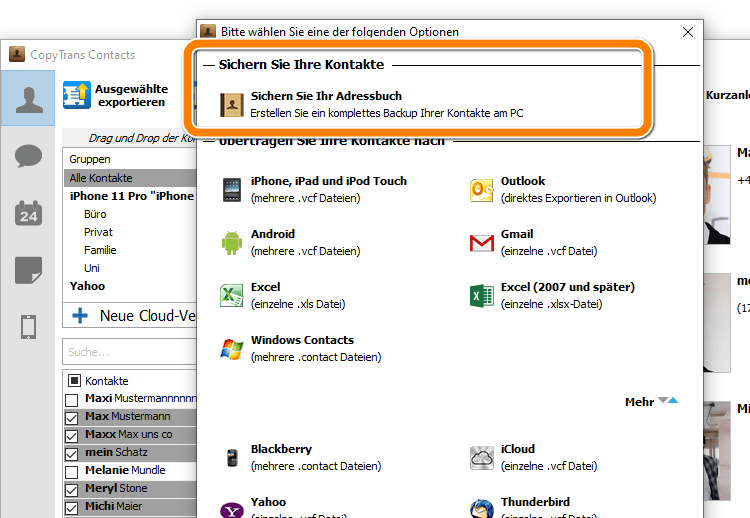Toggle the Kontakte select-all checkbox

point(74,381)
